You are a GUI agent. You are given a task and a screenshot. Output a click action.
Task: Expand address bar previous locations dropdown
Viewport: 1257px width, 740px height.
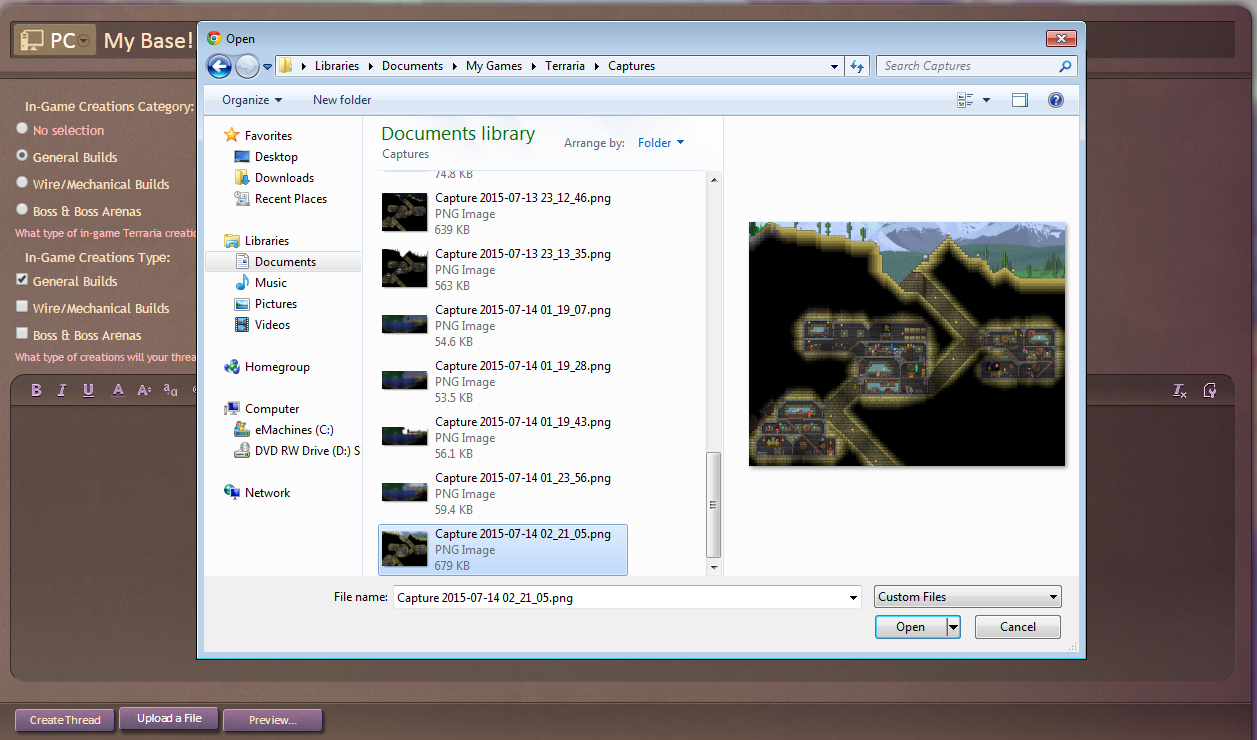[x=835, y=67]
